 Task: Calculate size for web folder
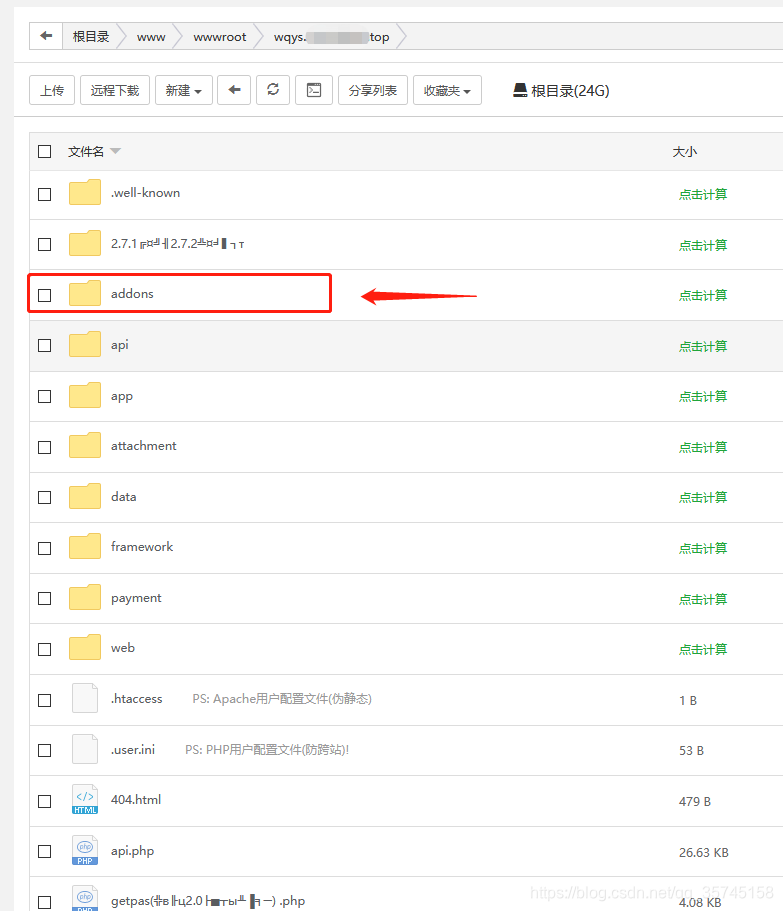click(x=703, y=649)
